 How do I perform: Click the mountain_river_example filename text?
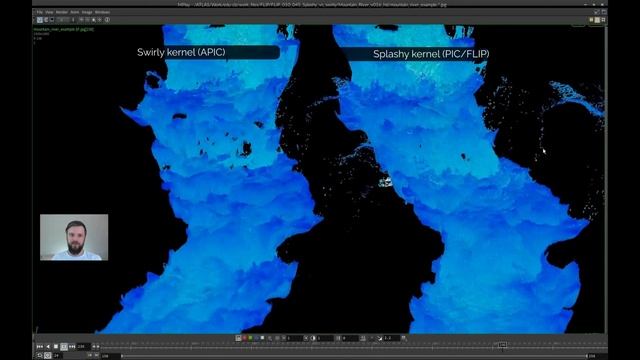point(64,29)
